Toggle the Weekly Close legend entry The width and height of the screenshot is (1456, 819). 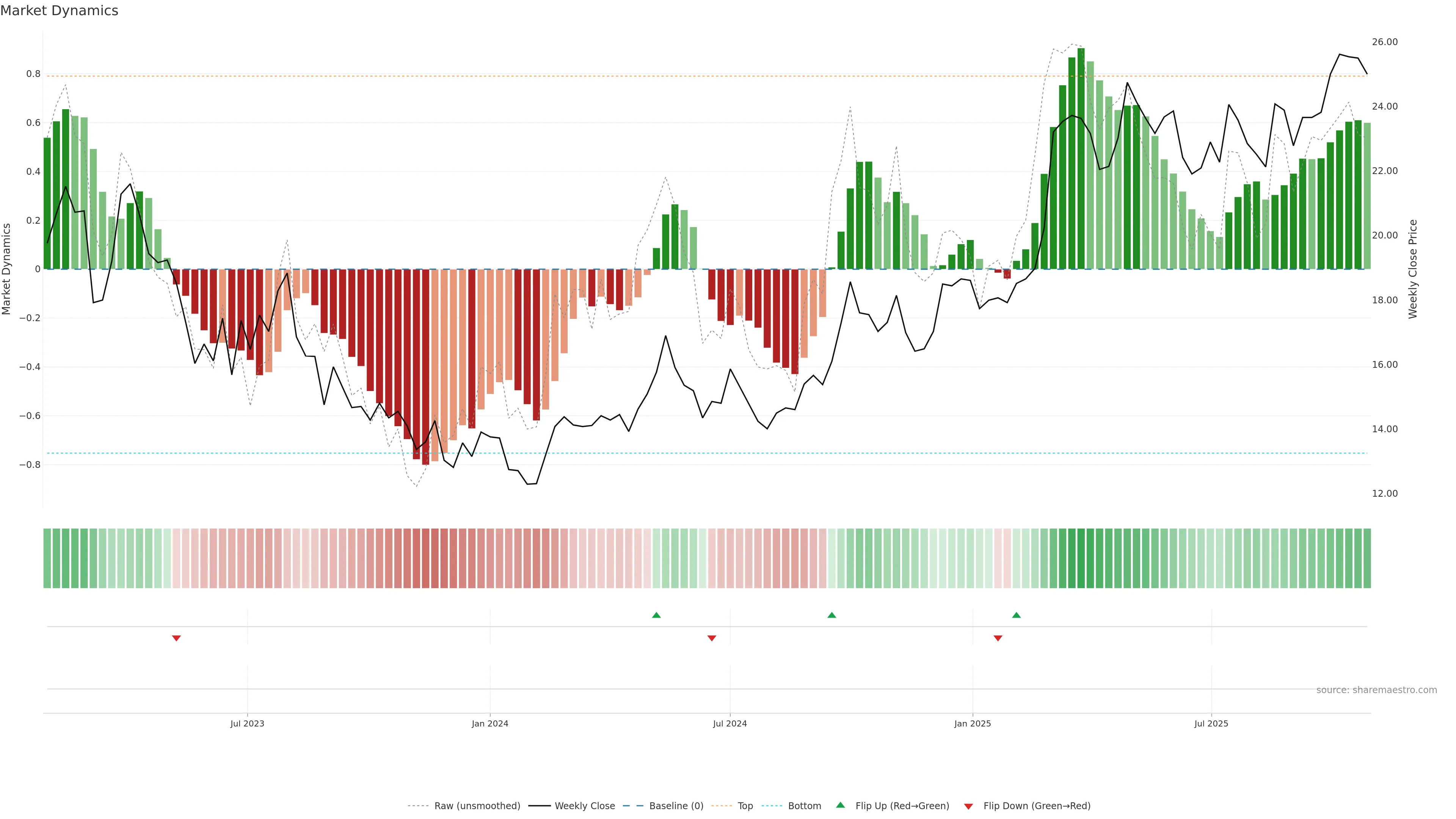pos(584,805)
